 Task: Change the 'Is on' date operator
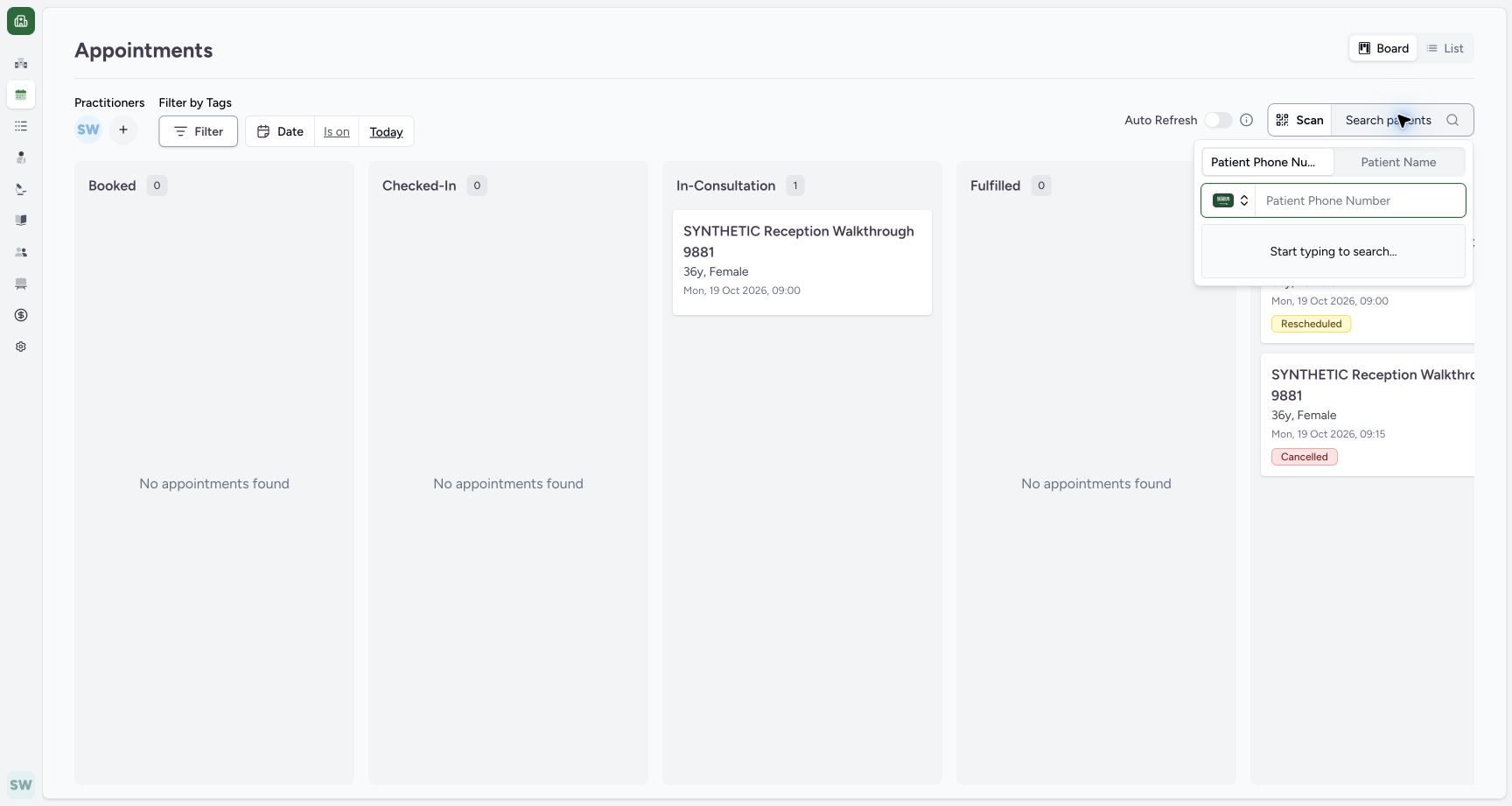point(337,131)
